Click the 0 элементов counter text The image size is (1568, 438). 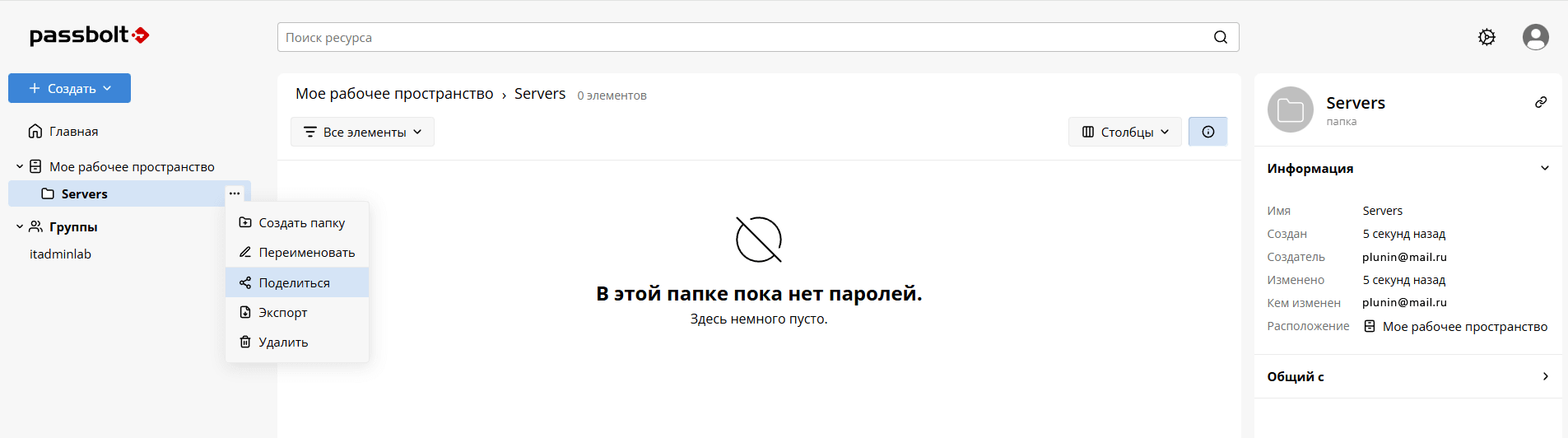point(612,96)
